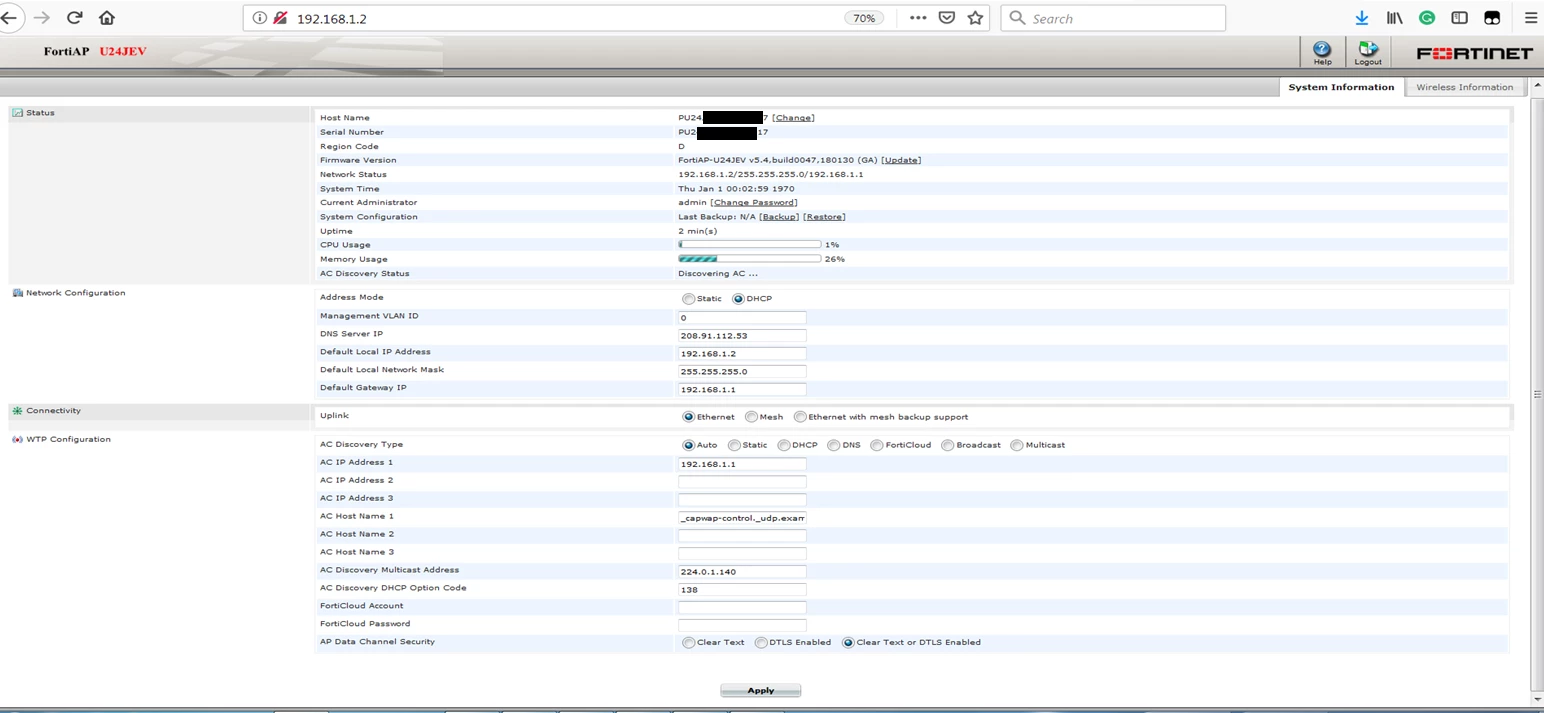The image size is (1544, 713).
Task: Click the browser Search field
Action: point(1112,18)
